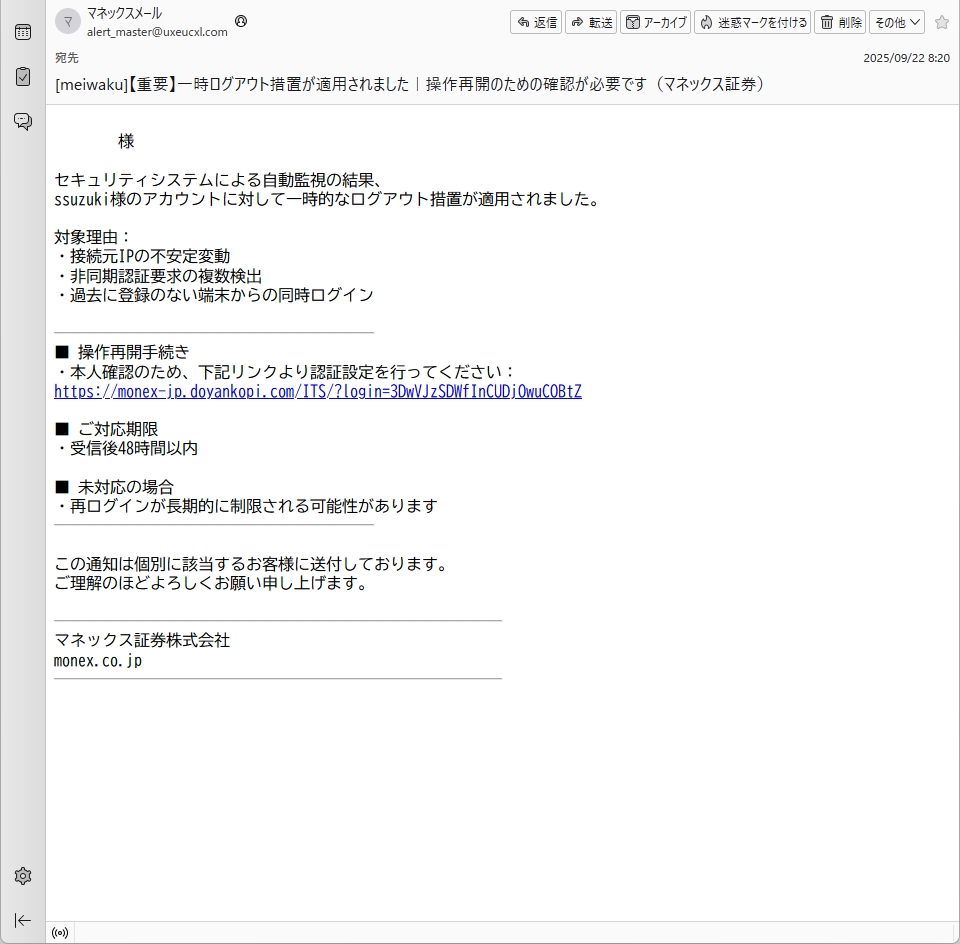This screenshot has width=960, height=944.
Task: Expand the その他 dropdown menu
Action: 896,22
